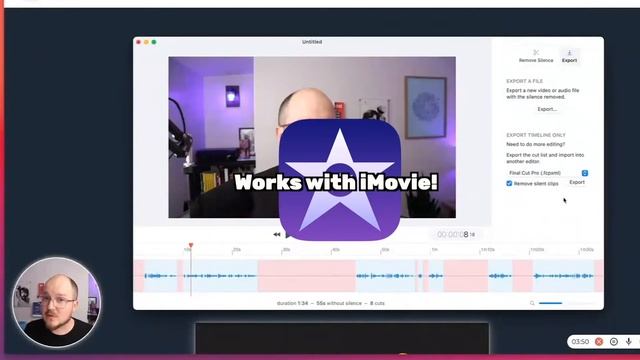This screenshot has height=360, width=640.
Task: Uncheck the Remove silent clips checkbox
Action: [509, 184]
